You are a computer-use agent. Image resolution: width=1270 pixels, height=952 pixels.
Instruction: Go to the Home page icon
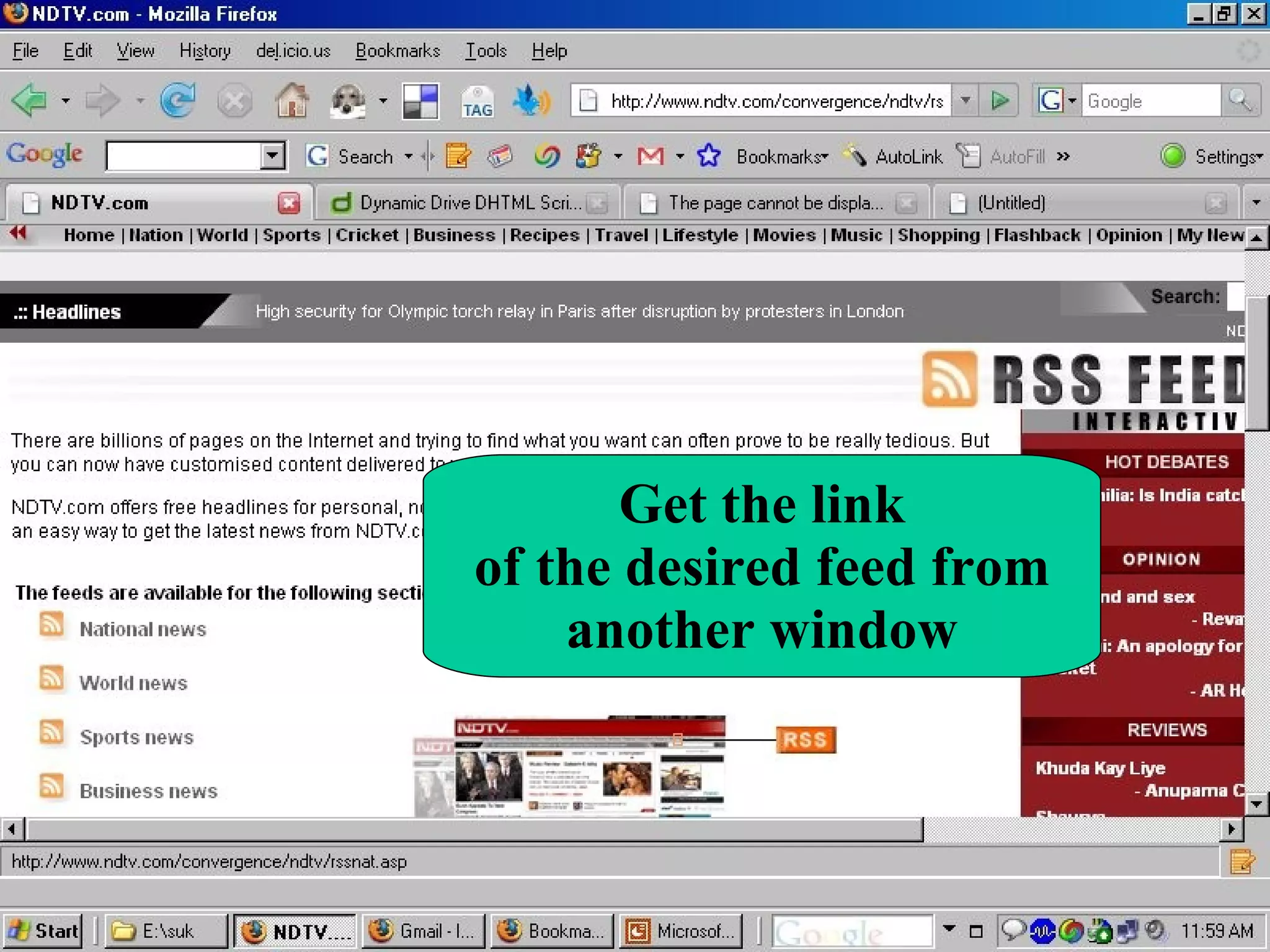point(292,100)
